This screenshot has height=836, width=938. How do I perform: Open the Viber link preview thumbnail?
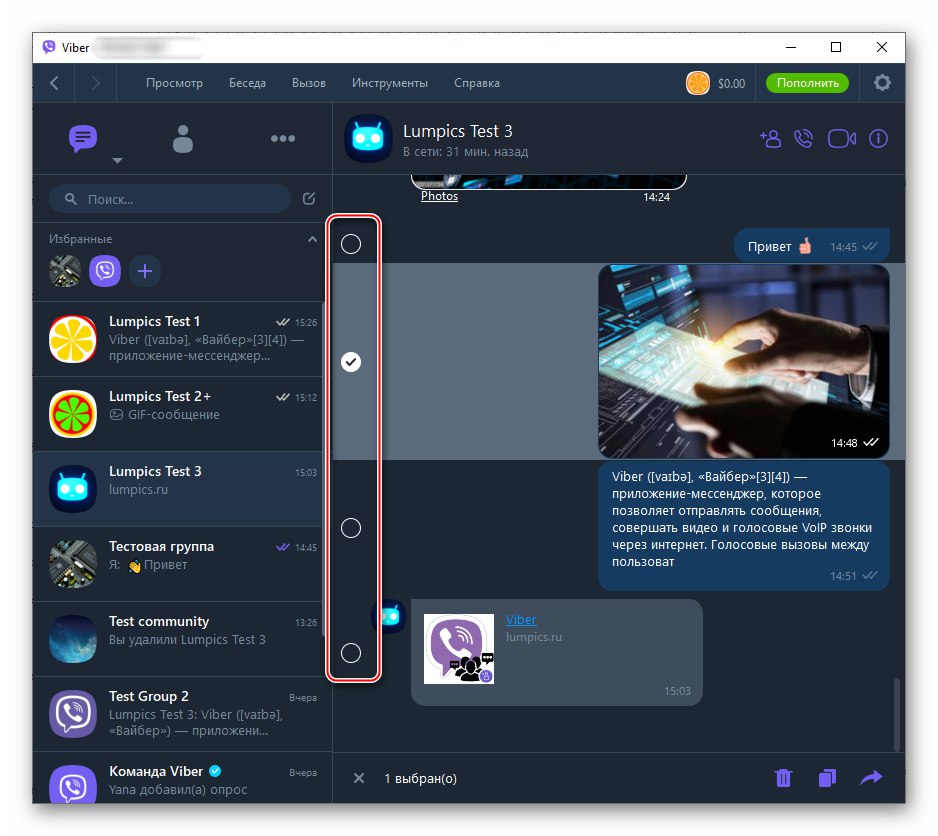click(459, 649)
